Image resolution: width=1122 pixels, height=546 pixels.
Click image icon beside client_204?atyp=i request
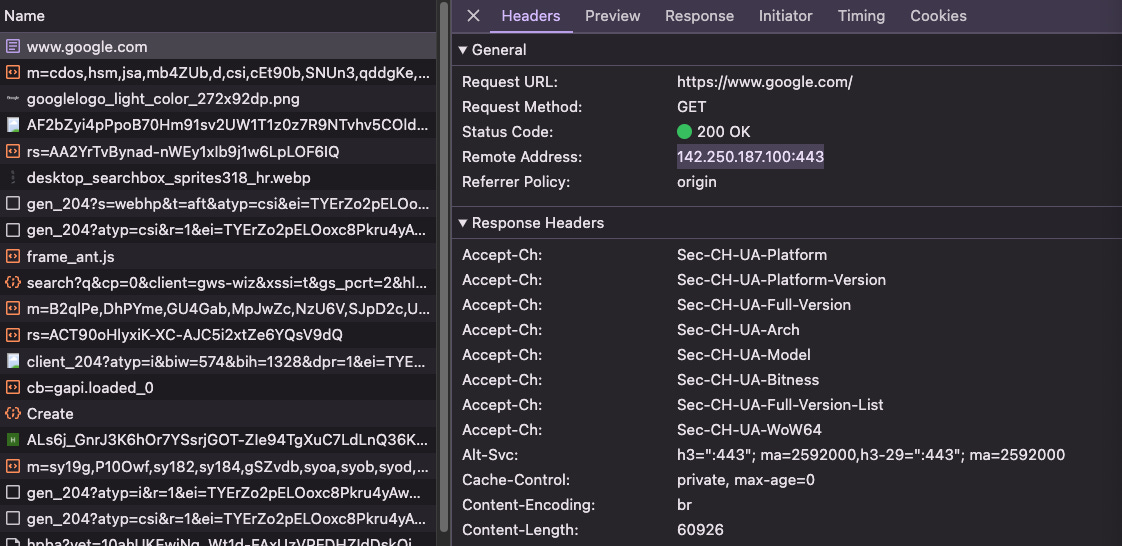click(12, 361)
